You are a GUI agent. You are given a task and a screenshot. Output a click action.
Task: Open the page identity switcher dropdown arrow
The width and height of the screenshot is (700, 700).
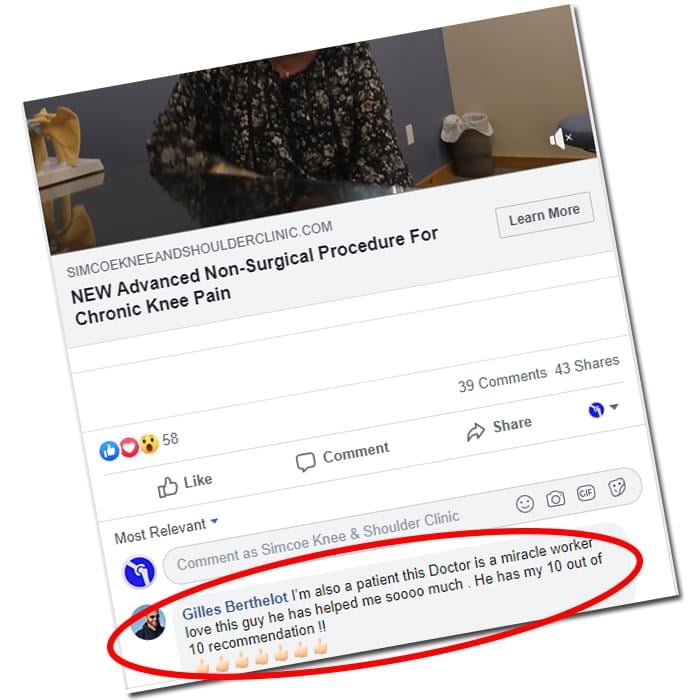coord(614,406)
